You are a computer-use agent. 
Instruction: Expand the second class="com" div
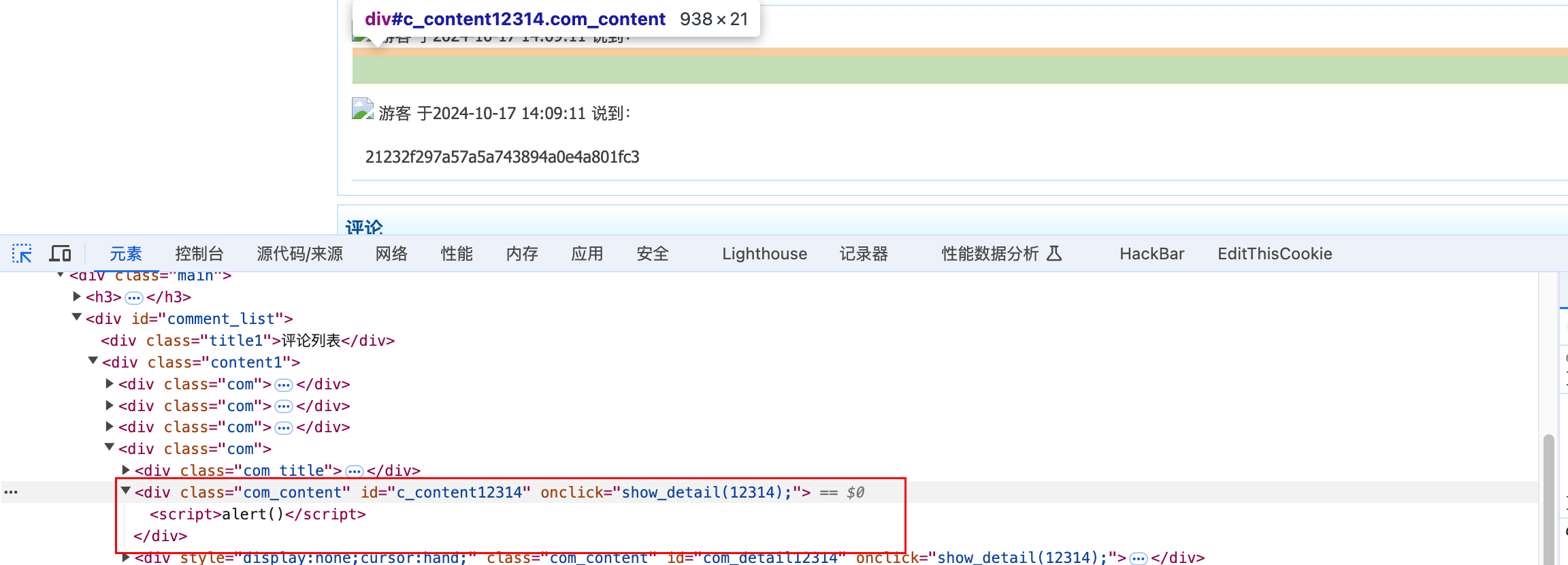[x=110, y=405]
